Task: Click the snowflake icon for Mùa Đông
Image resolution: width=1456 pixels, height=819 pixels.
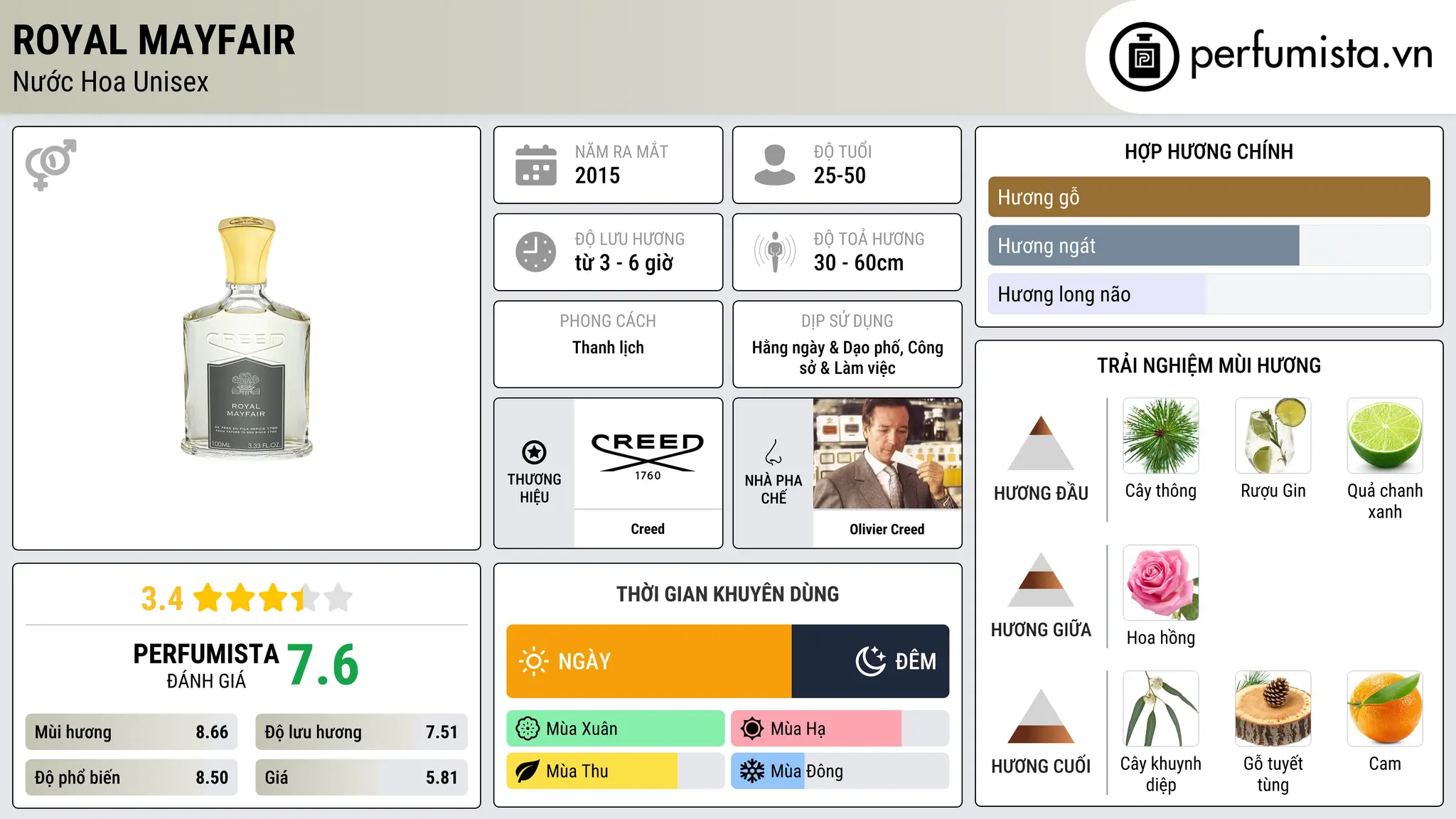Action: (x=752, y=771)
